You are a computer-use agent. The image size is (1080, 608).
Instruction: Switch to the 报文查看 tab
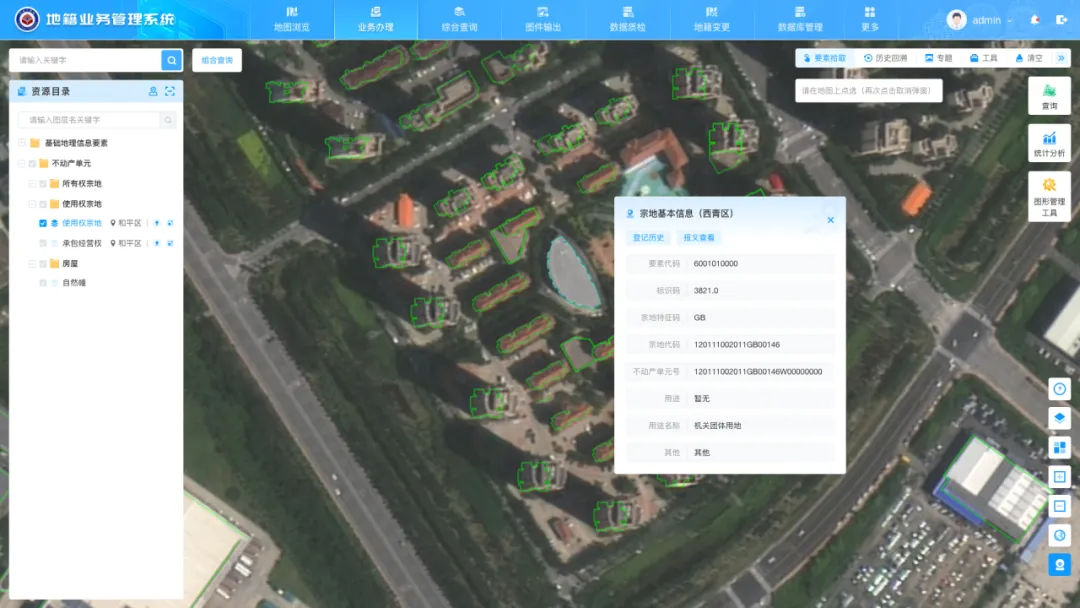(x=699, y=238)
